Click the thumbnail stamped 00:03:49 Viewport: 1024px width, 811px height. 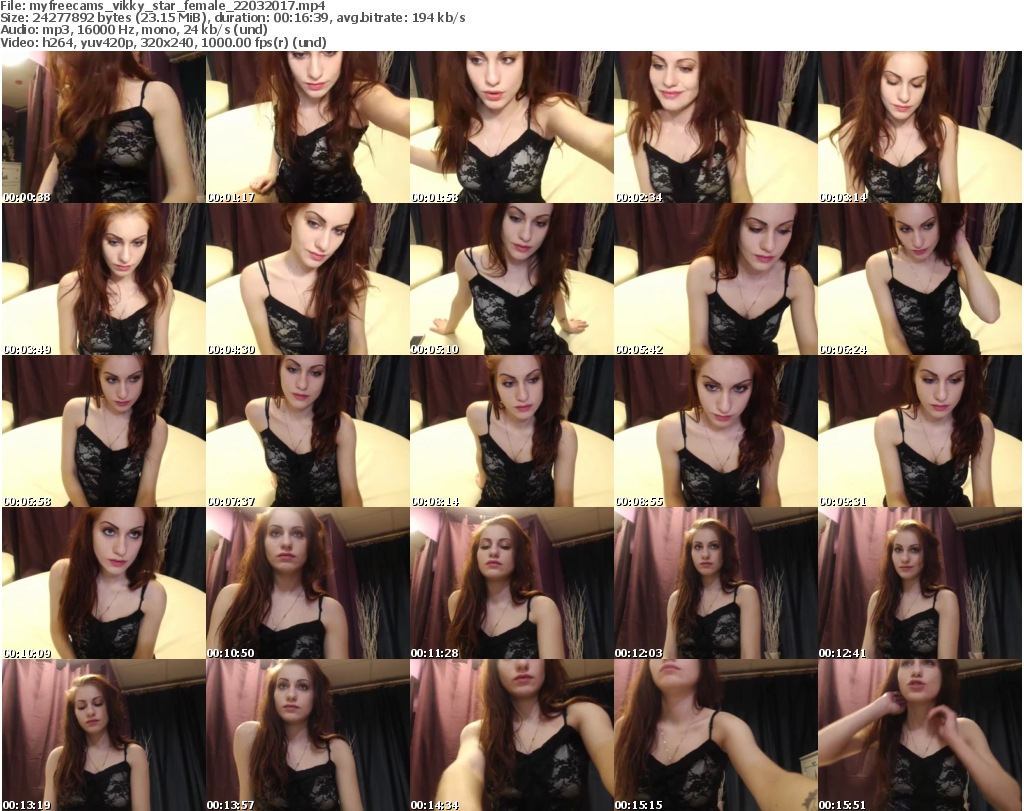pos(104,279)
